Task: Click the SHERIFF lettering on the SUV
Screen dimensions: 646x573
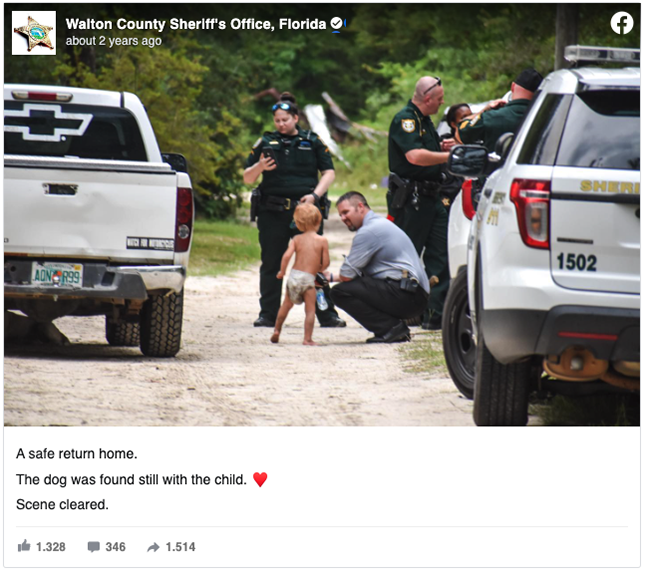Action: (x=610, y=187)
